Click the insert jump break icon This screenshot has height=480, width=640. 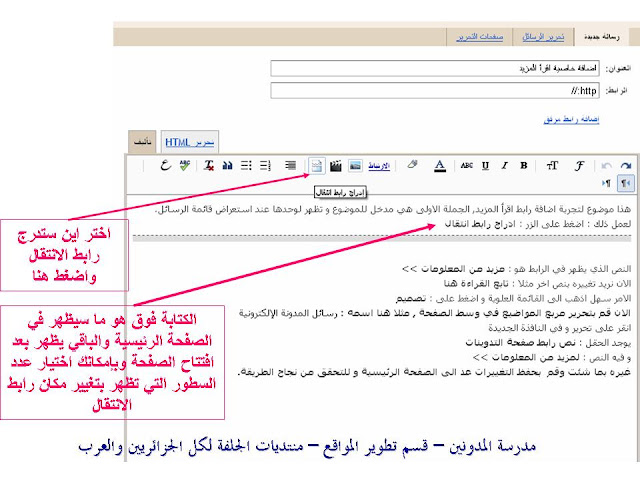tap(317, 166)
